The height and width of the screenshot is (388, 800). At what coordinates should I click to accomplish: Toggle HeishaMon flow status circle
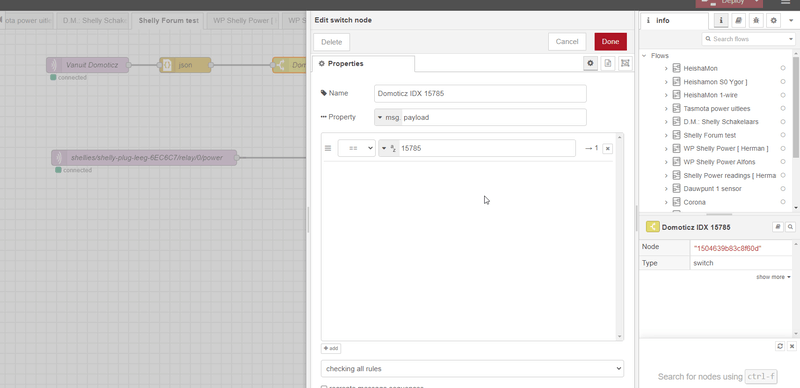click(783, 68)
